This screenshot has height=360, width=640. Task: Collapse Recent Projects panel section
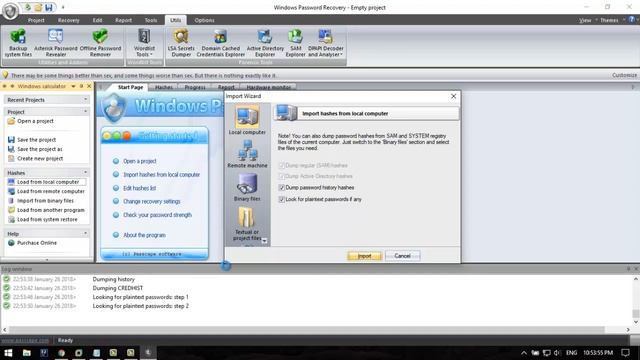[x=85, y=100]
